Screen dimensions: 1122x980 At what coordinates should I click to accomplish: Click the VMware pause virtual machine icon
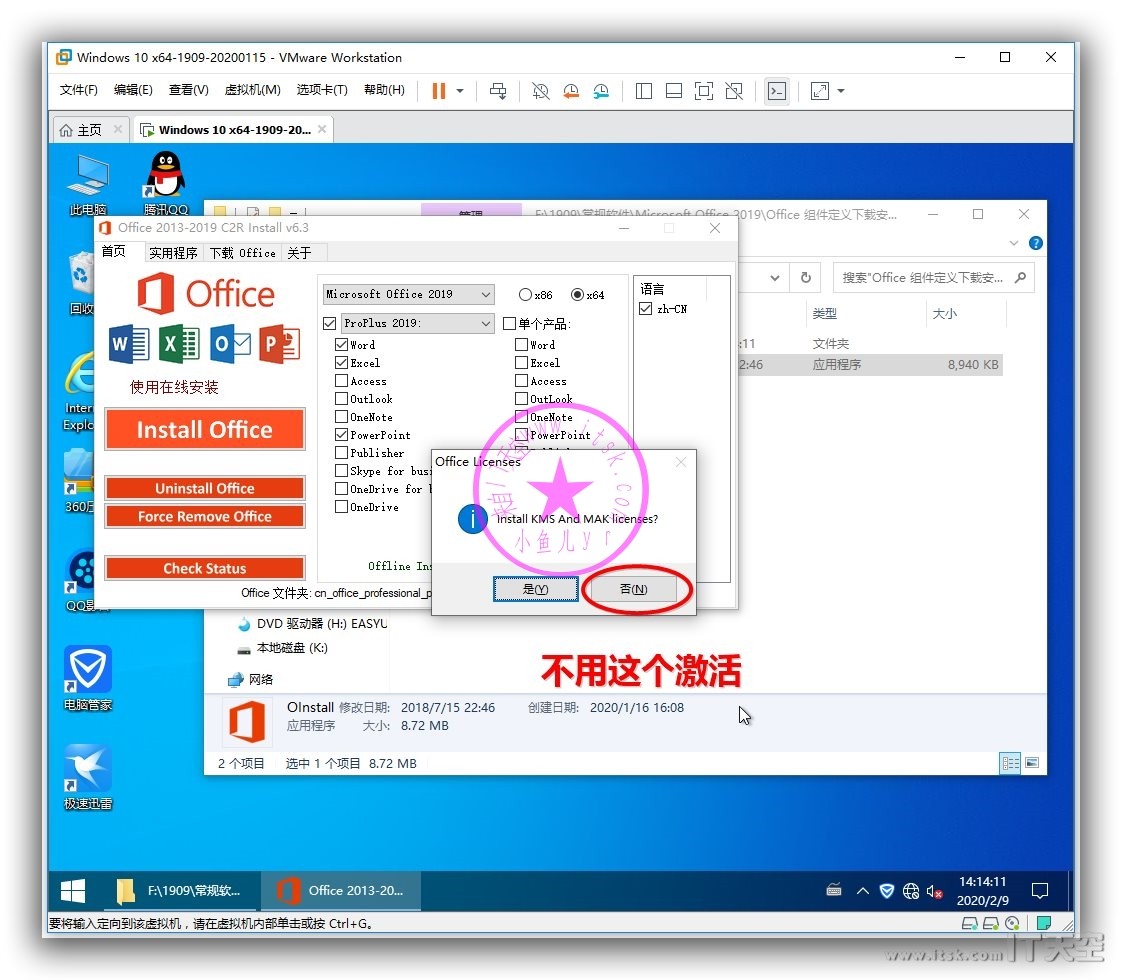pos(439,91)
